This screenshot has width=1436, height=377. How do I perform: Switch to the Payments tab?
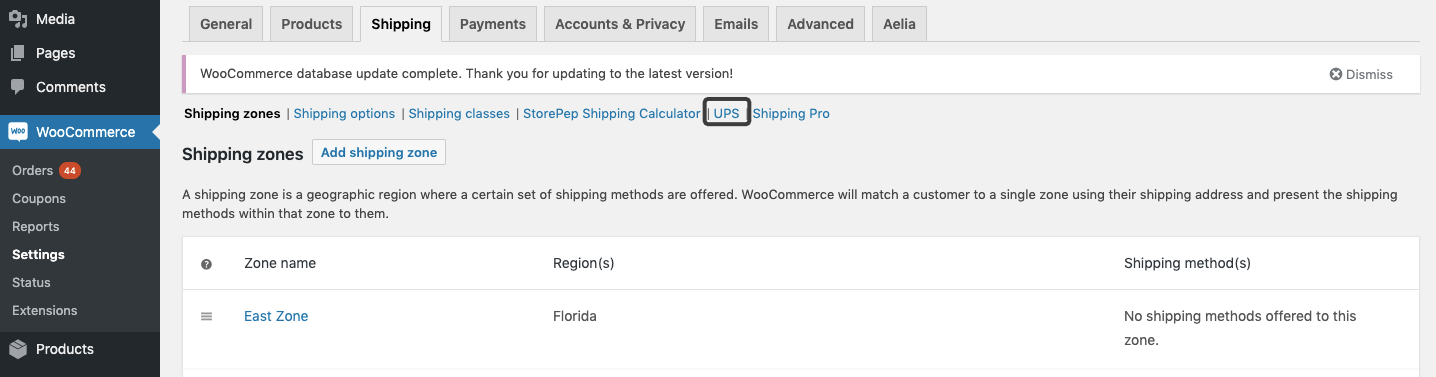(493, 24)
